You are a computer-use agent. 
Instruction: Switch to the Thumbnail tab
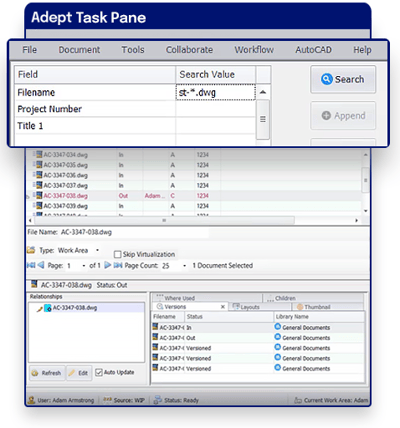[328, 307]
